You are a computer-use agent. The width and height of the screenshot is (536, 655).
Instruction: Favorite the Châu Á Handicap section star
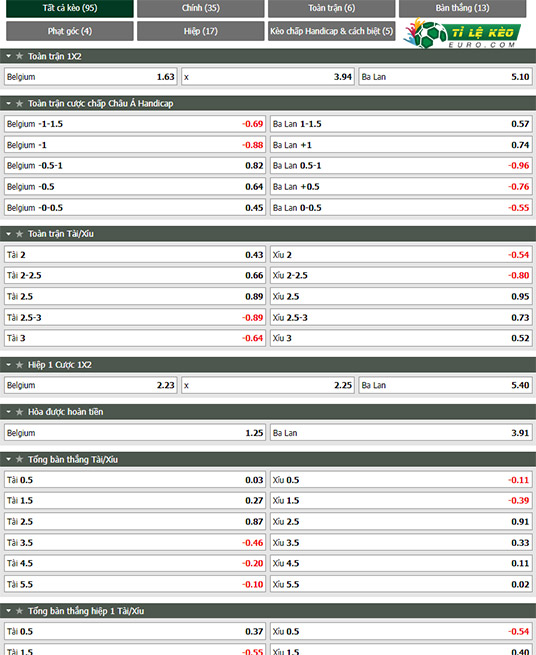point(19,103)
